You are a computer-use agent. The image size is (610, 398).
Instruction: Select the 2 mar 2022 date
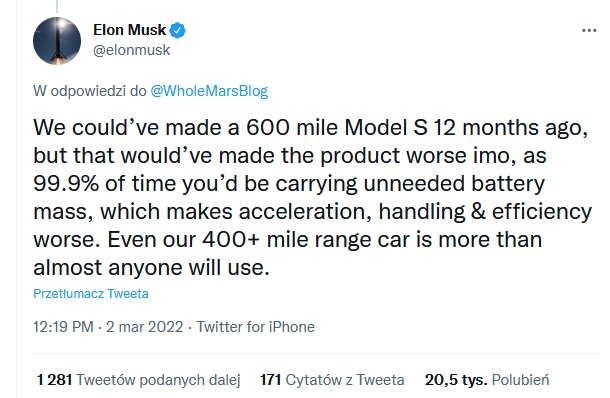coord(144,327)
